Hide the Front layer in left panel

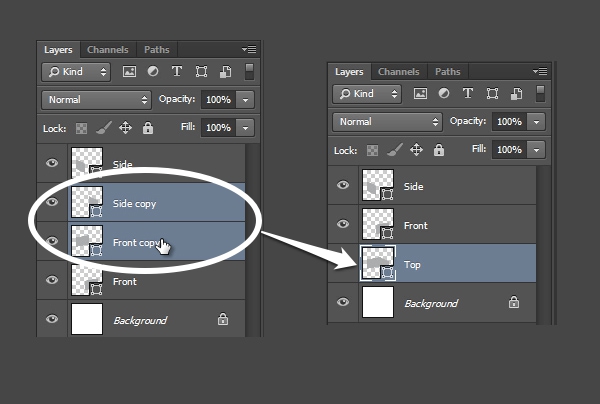pos(52,280)
